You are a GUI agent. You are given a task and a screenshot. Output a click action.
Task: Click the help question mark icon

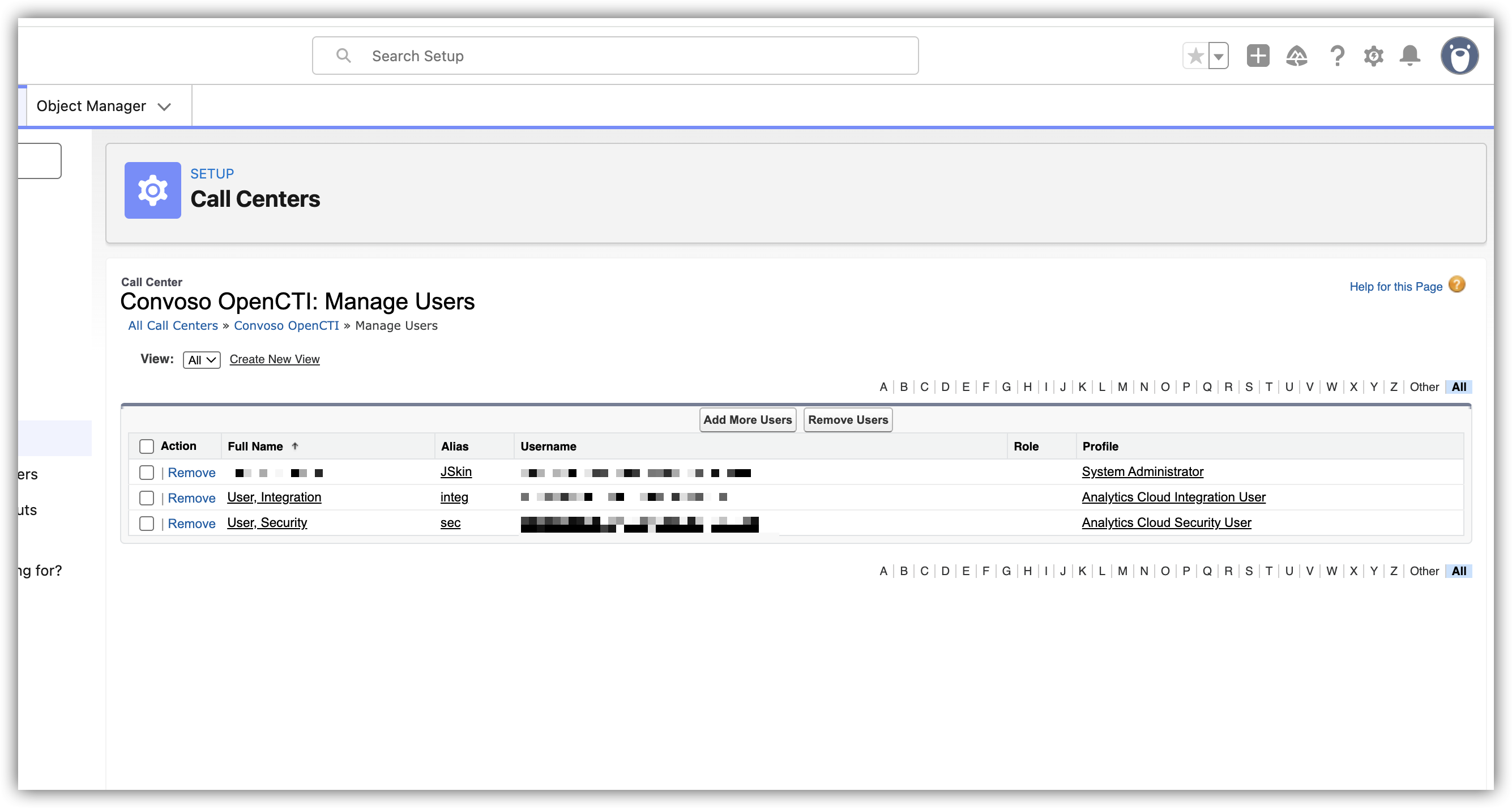[x=1337, y=56]
